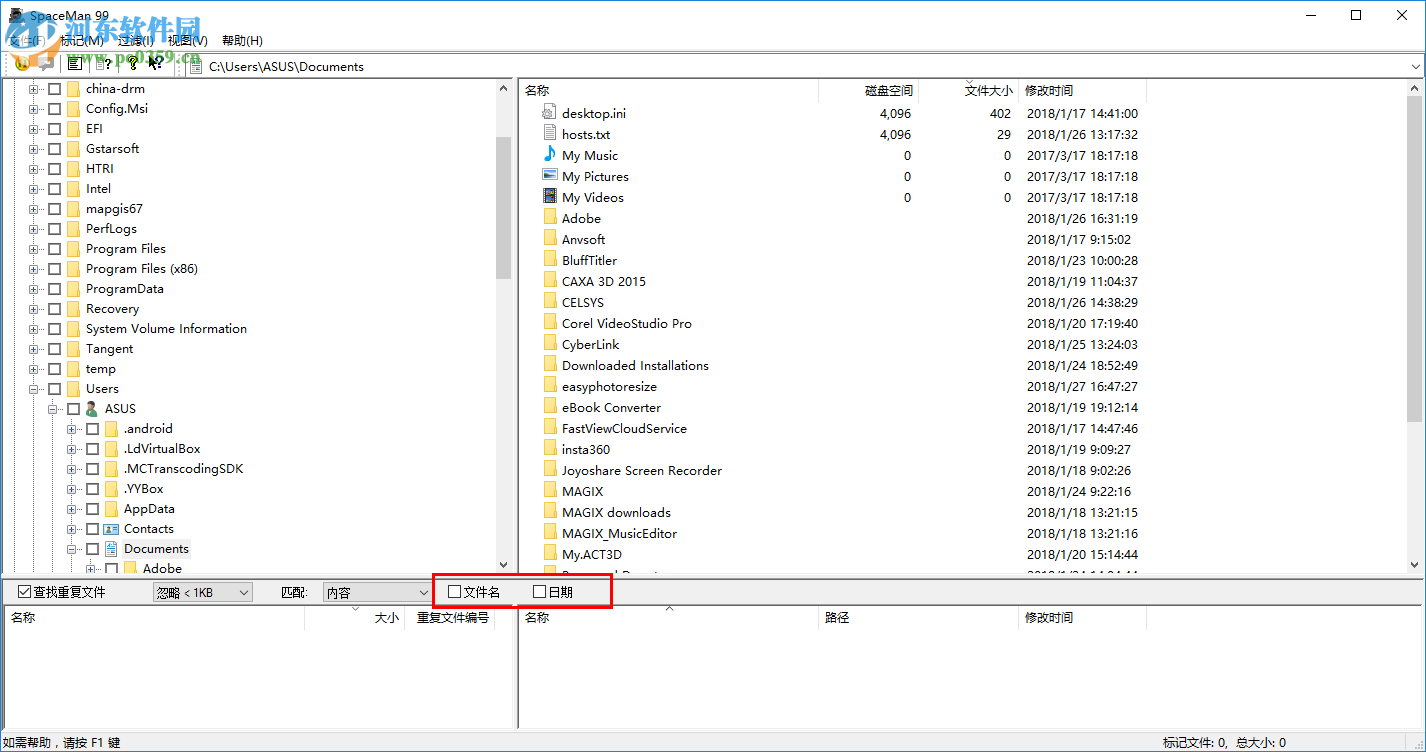
Task: Sort file list by 文件大小 column
Action: pos(968,90)
